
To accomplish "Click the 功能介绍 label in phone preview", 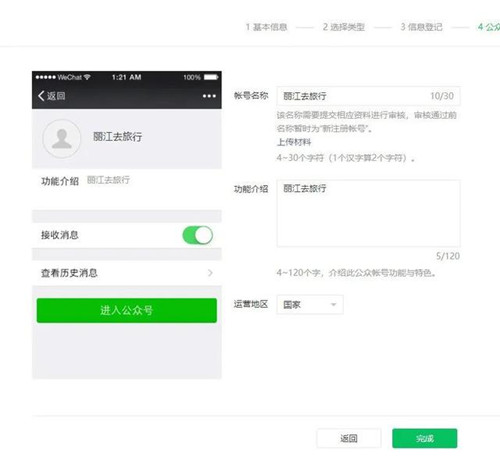I will point(60,181).
